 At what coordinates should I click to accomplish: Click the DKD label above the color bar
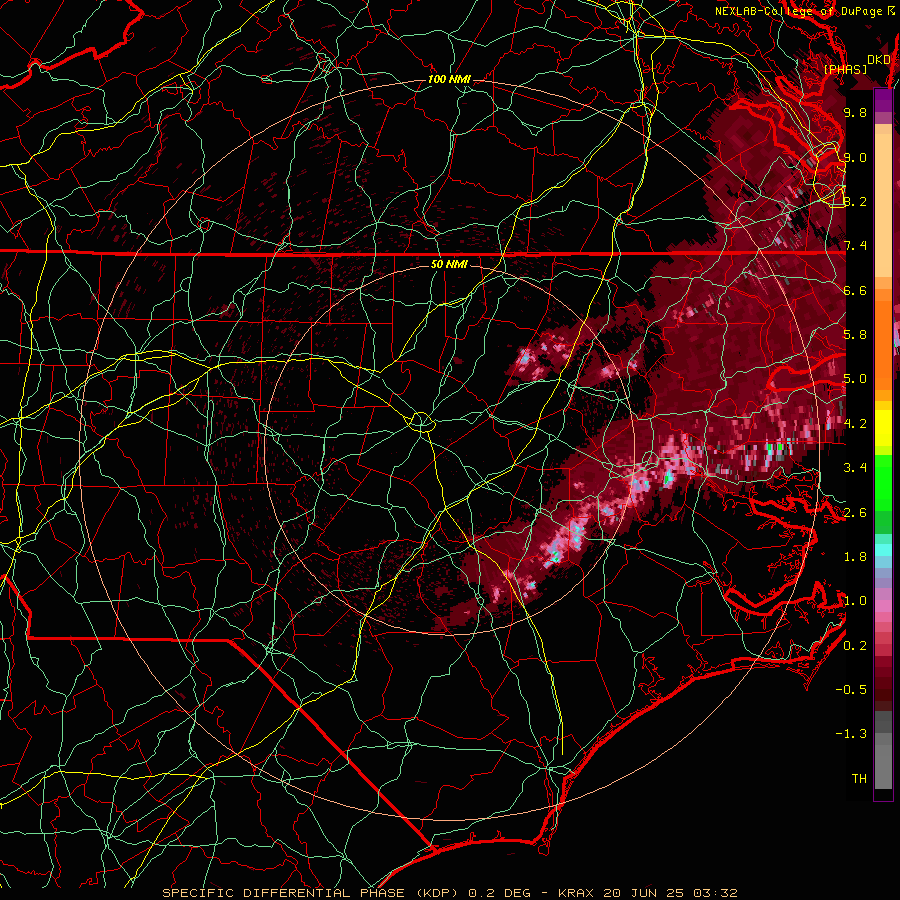(879, 60)
